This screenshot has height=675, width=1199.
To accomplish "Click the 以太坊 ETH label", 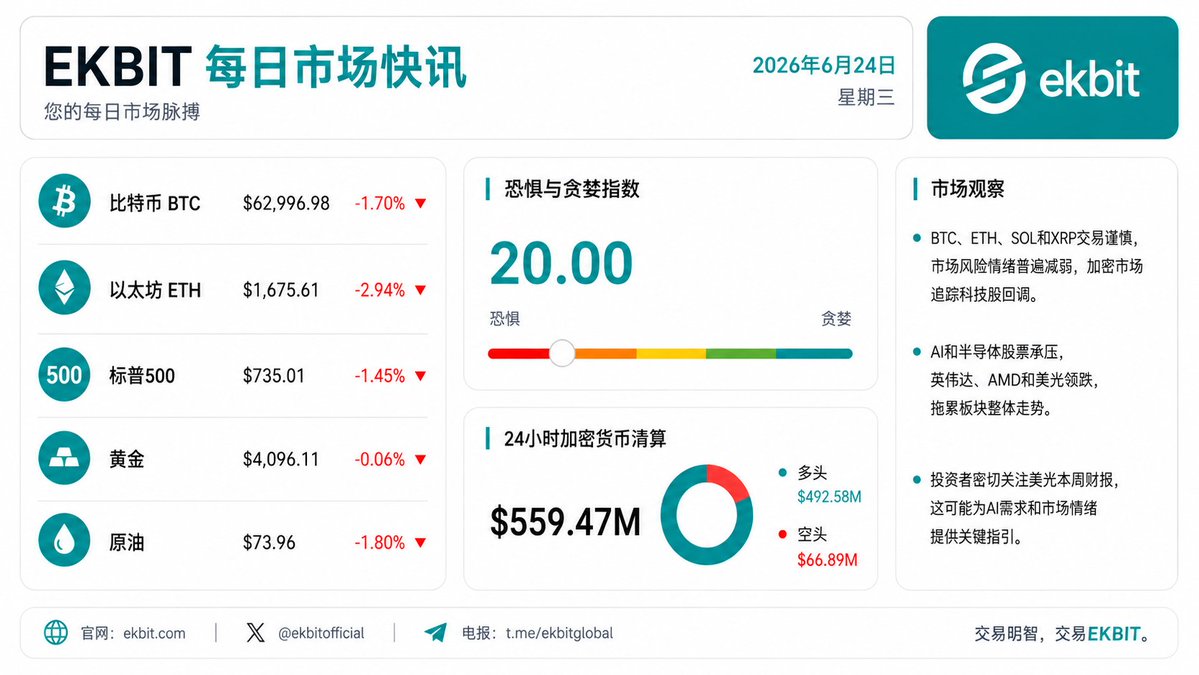I will pos(154,290).
